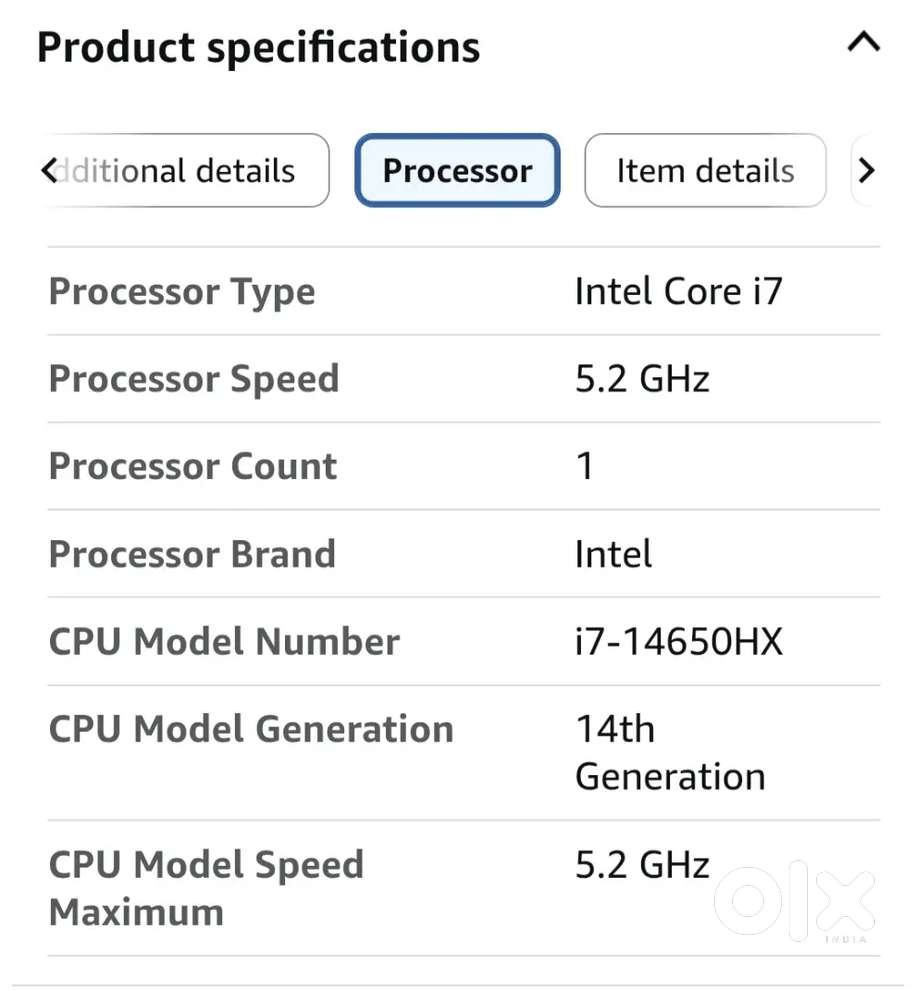Open the Item details tab
916x999 pixels.
tap(705, 171)
